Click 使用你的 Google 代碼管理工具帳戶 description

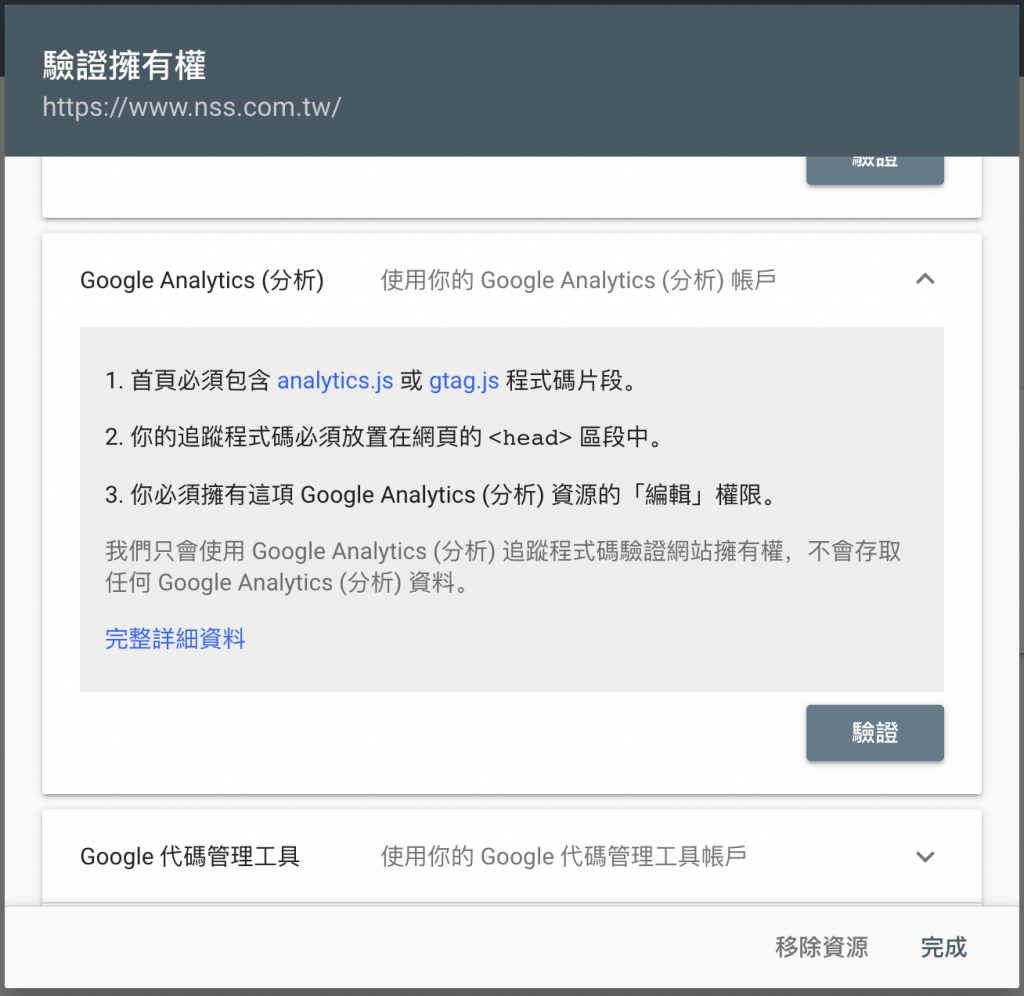click(563, 856)
